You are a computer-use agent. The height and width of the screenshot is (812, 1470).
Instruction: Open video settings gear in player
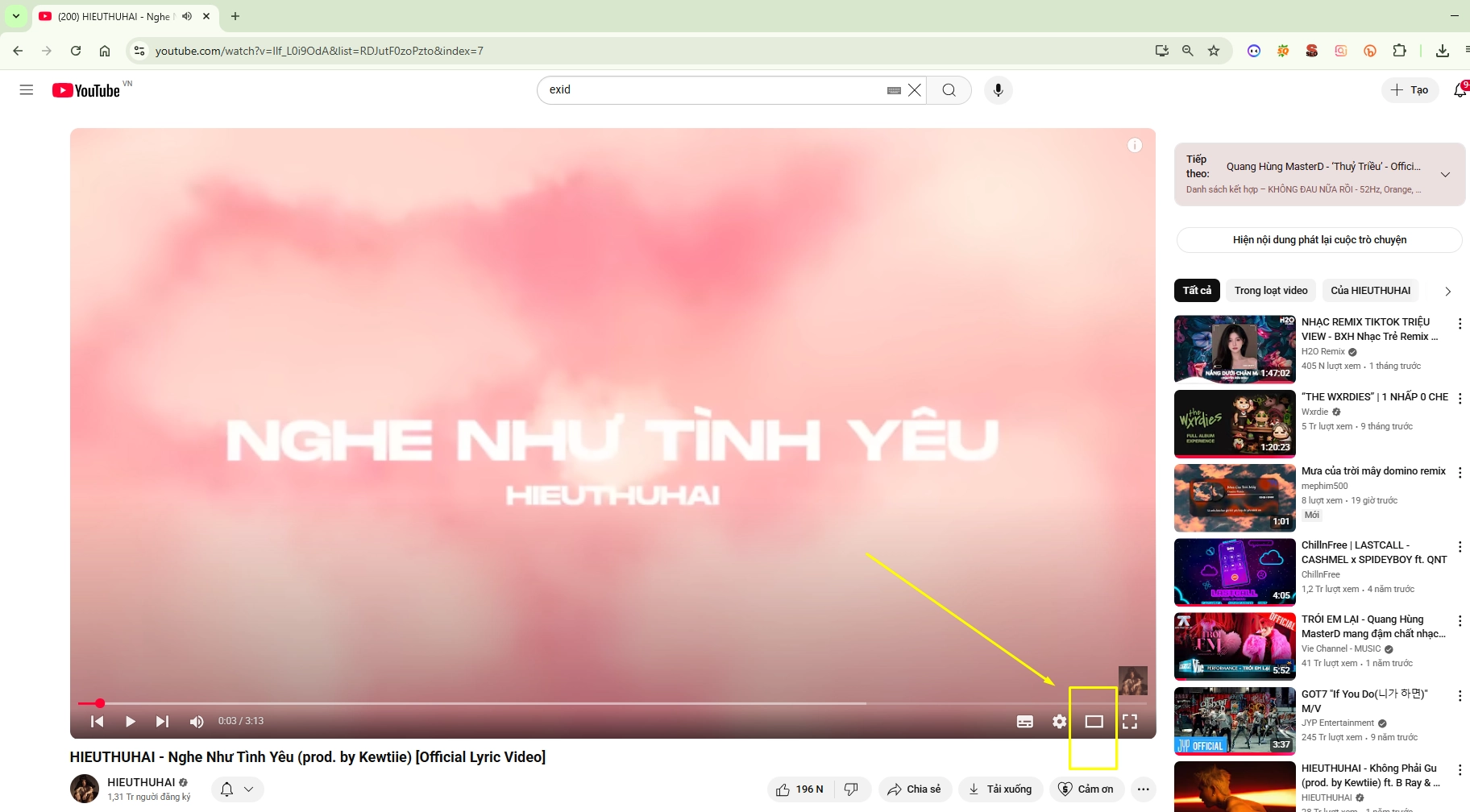[x=1059, y=722]
